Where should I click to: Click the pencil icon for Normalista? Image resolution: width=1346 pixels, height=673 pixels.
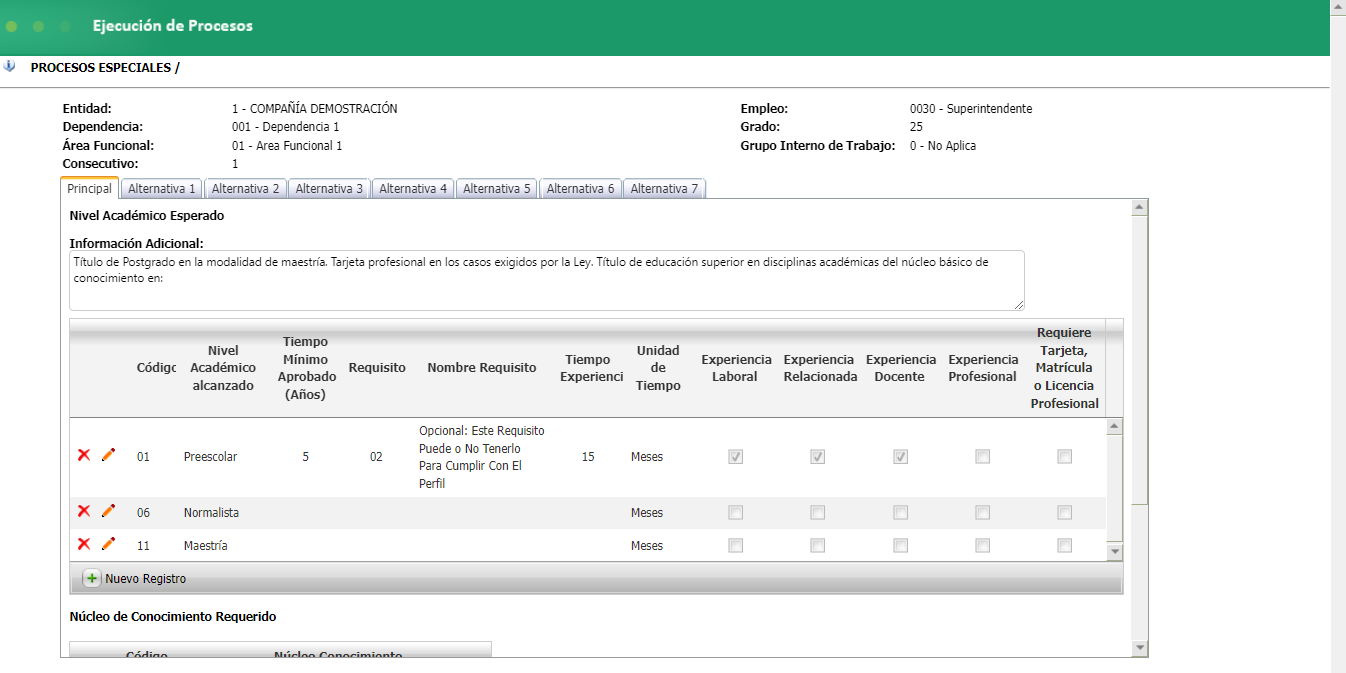point(108,512)
